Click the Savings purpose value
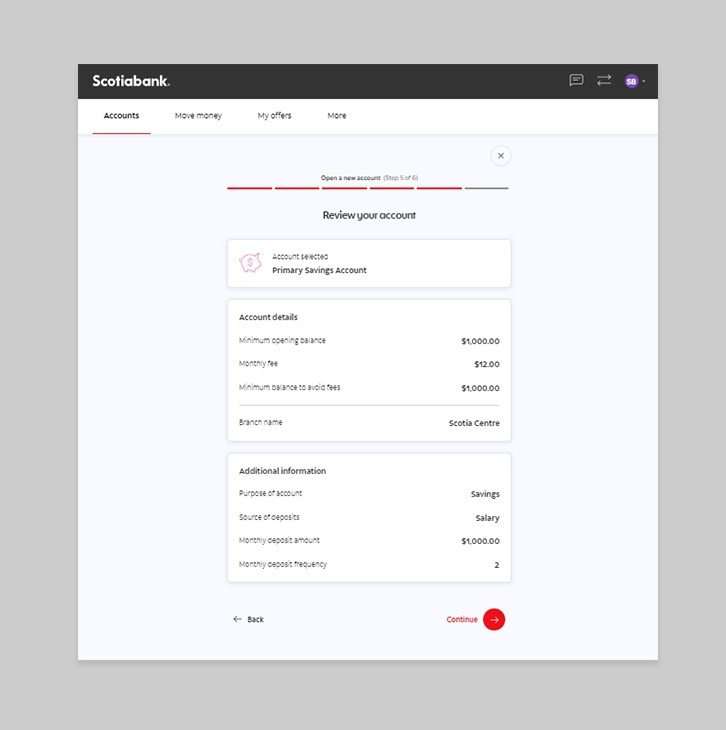 coord(485,494)
